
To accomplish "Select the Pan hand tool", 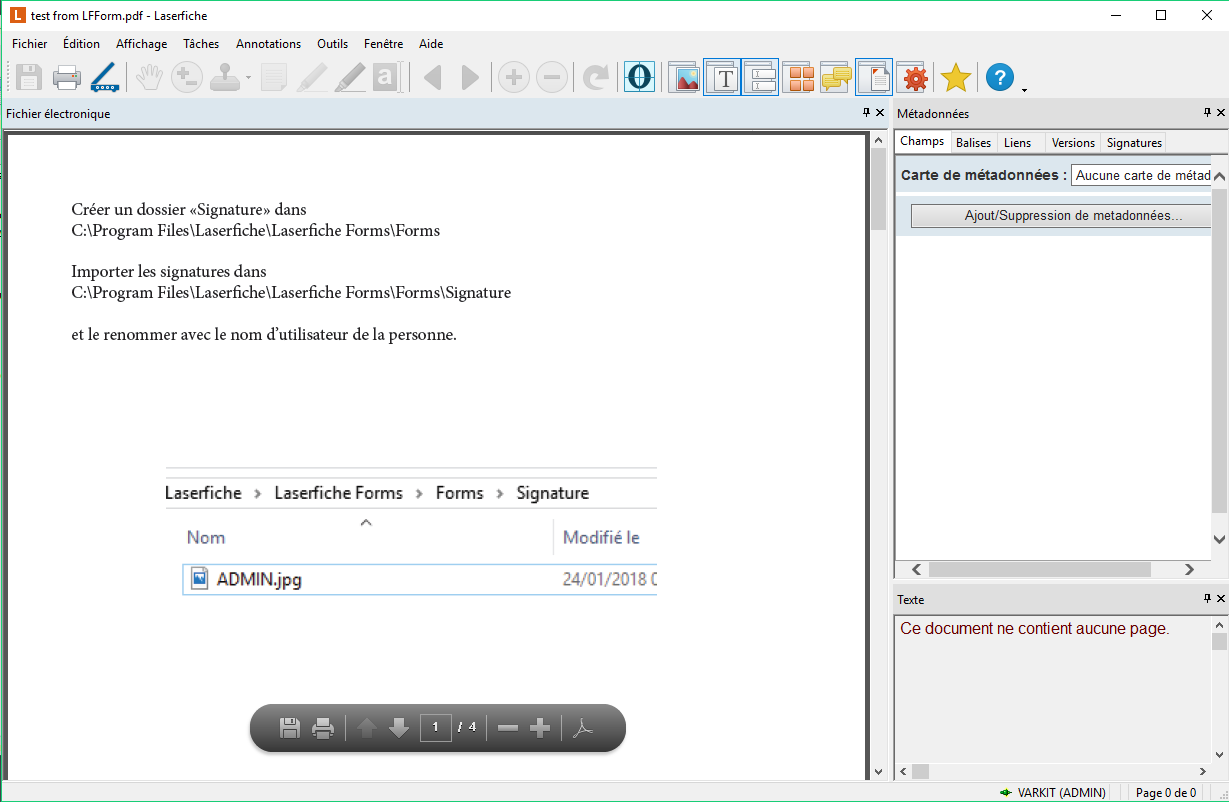I will click(149, 77).
